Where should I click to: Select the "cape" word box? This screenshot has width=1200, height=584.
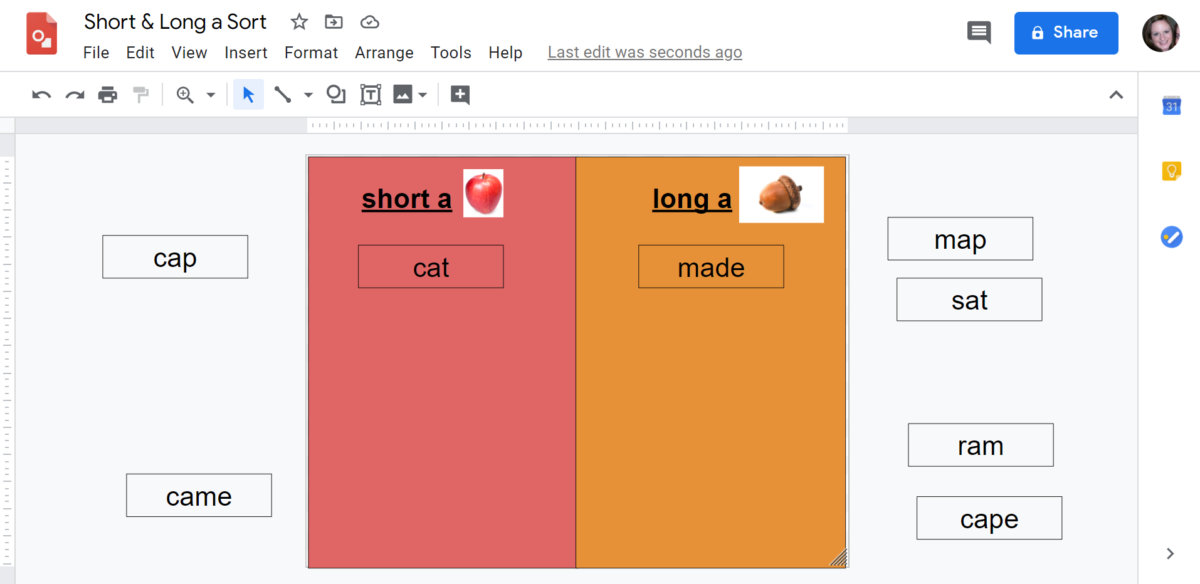coord(989,518)
